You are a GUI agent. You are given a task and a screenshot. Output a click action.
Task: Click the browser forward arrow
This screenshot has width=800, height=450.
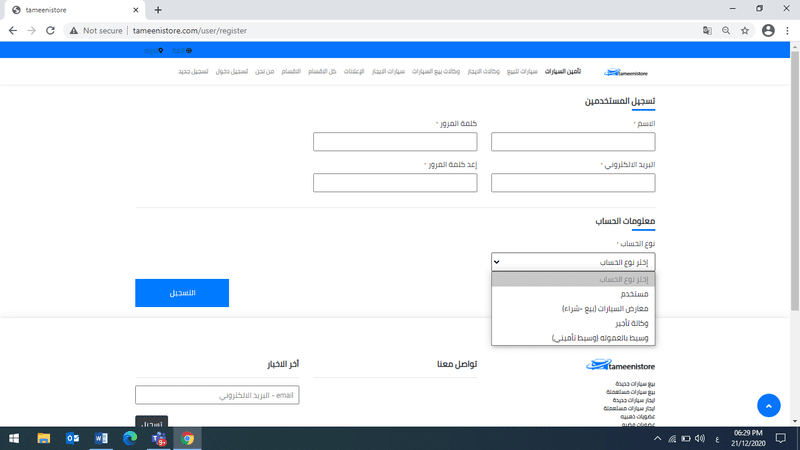tap(32, 31)
